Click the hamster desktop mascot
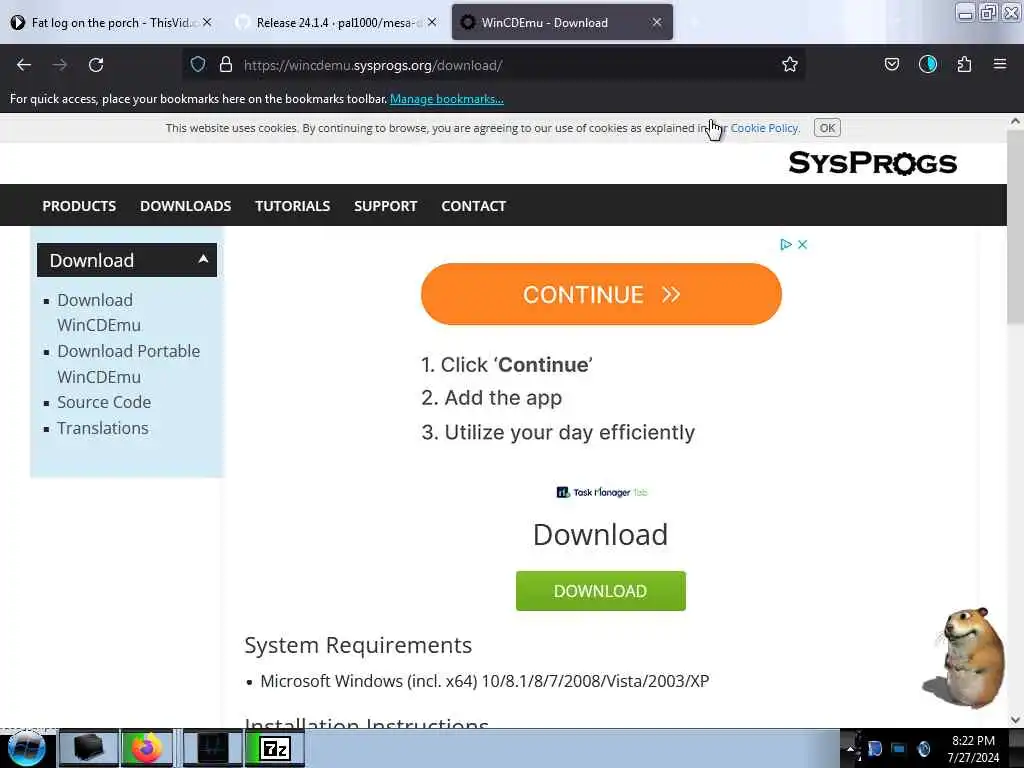1024x768 pixels. click(x=965, y=657)
